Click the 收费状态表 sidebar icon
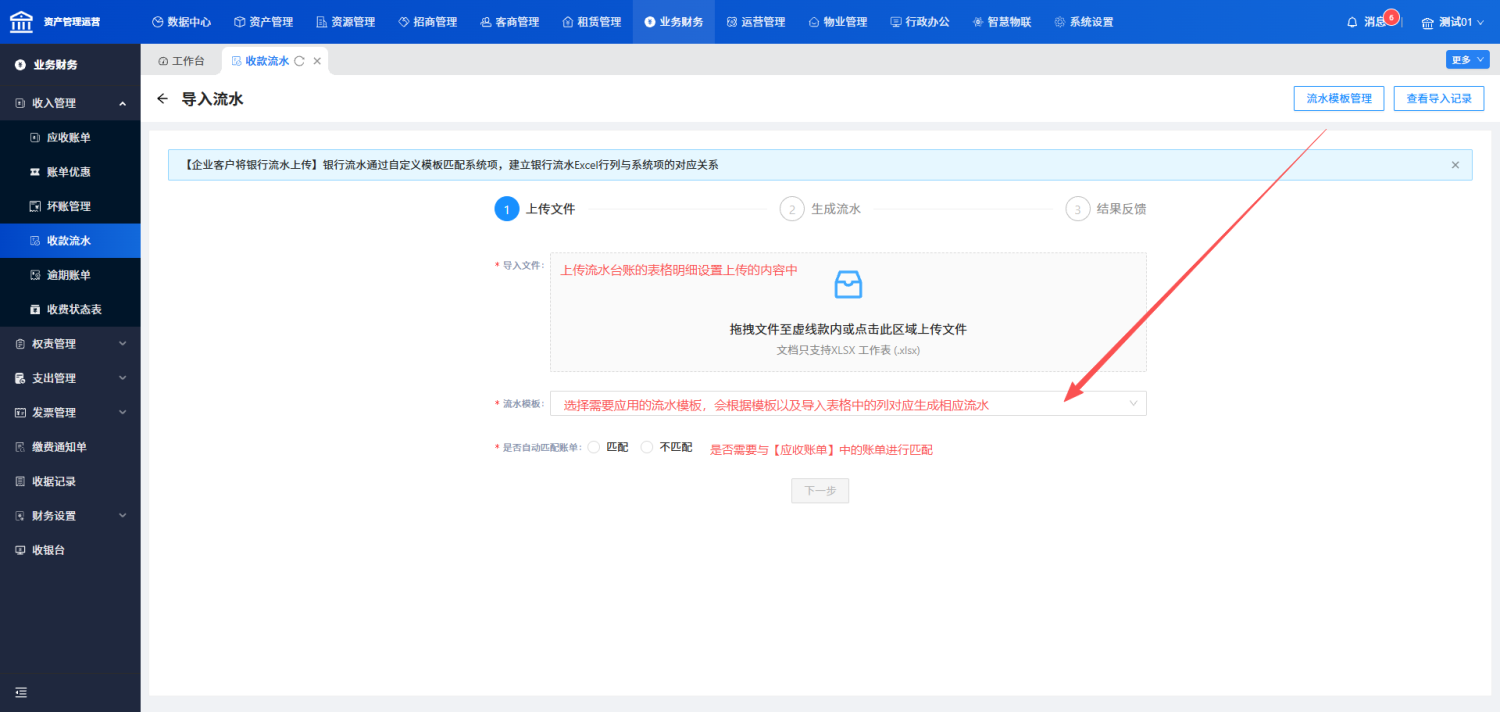 pyautogui.click(x=35, y=309)
